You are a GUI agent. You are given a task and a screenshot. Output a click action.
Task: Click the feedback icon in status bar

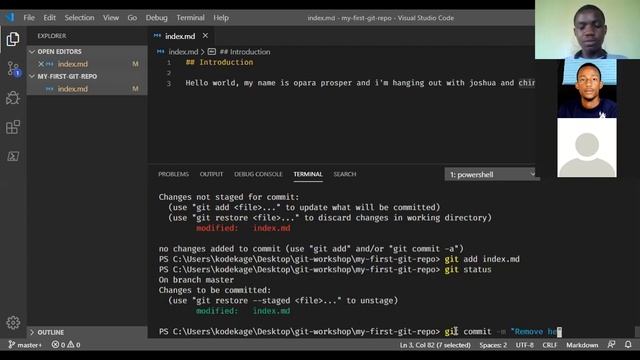click(611, 345)
